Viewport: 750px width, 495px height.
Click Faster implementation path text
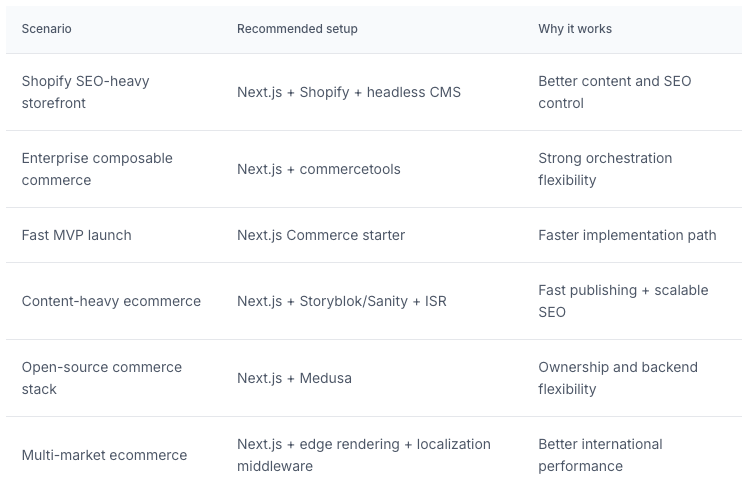click(627, 235)
